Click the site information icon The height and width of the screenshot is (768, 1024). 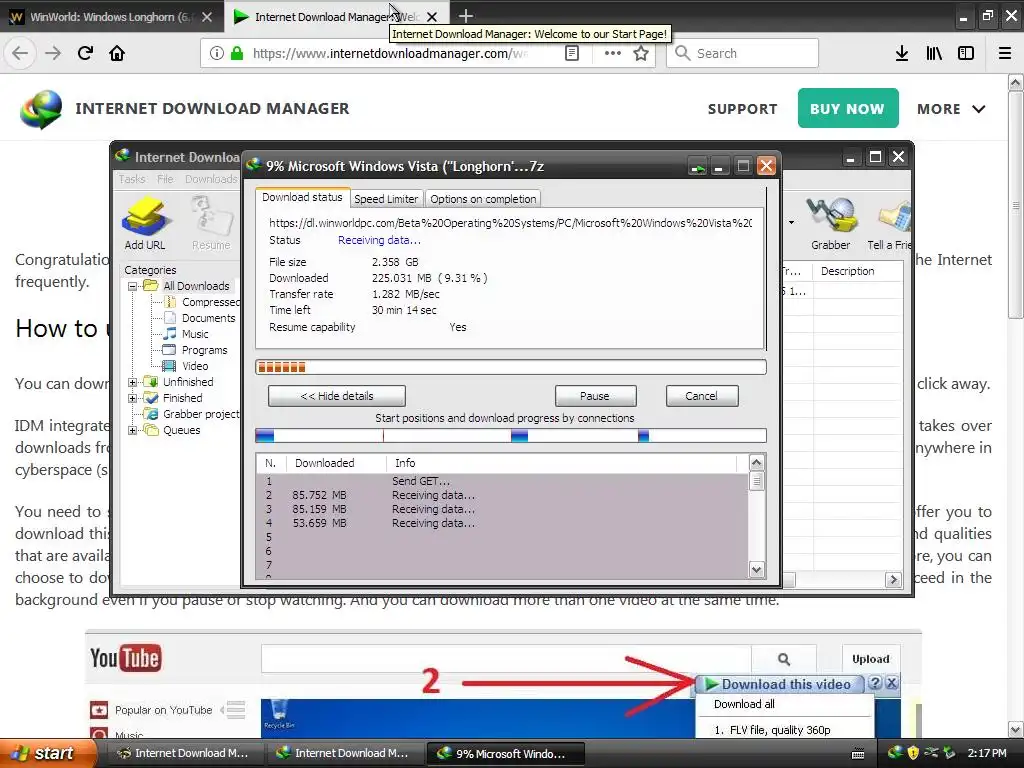point(217,53)
